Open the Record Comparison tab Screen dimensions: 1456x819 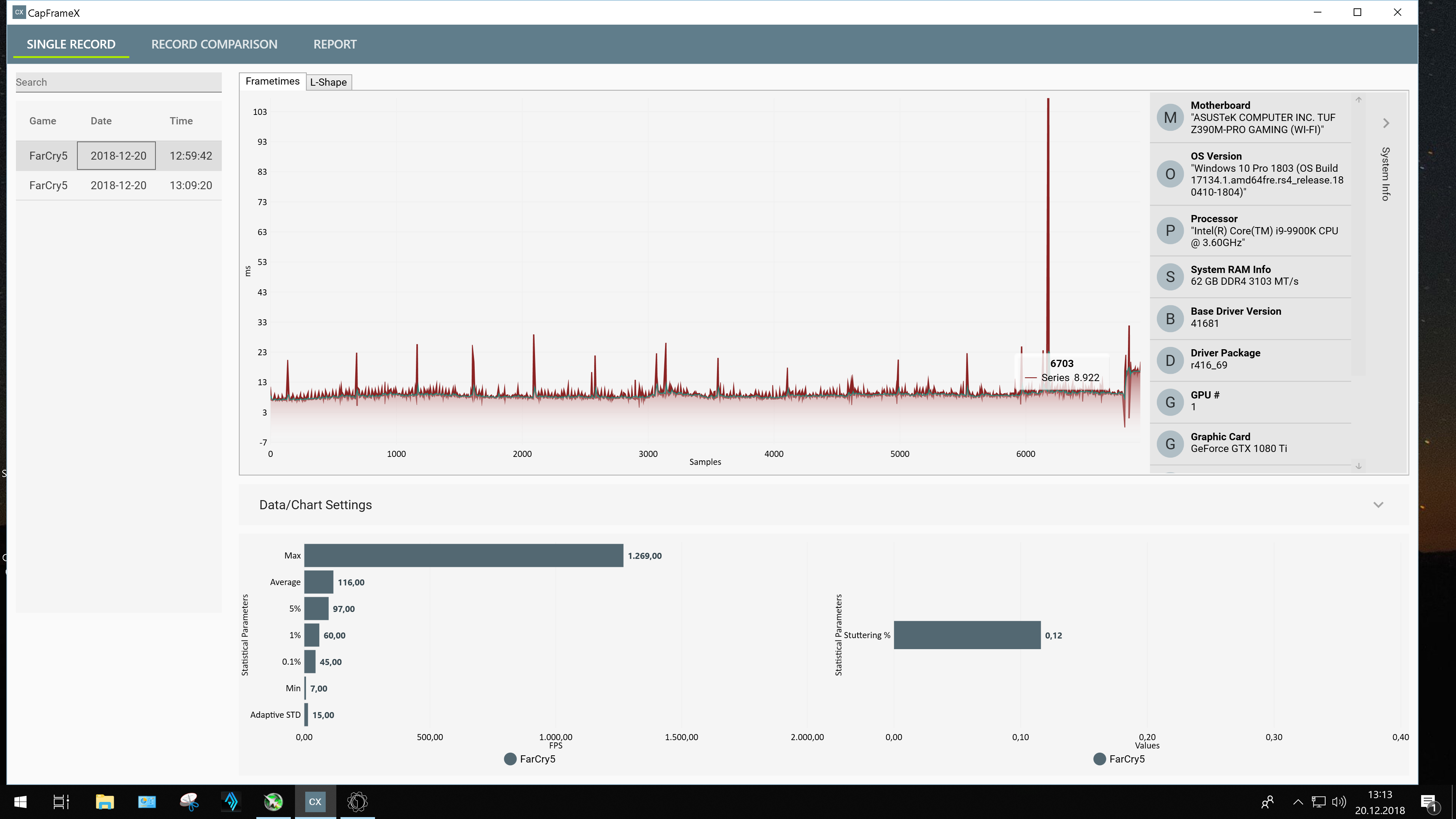(214, 44)
